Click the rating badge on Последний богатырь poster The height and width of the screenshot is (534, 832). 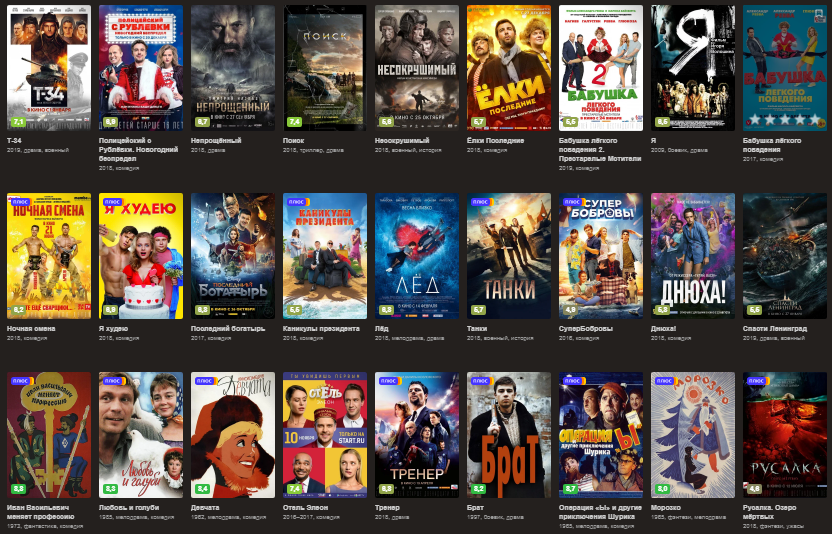[x=202, y=309]
